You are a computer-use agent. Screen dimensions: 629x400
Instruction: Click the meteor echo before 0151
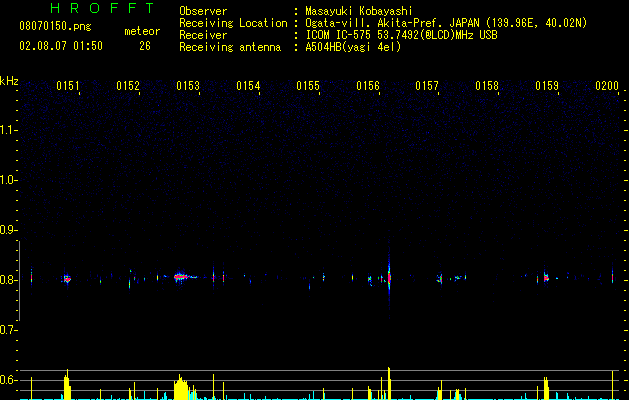pos(67,278)
